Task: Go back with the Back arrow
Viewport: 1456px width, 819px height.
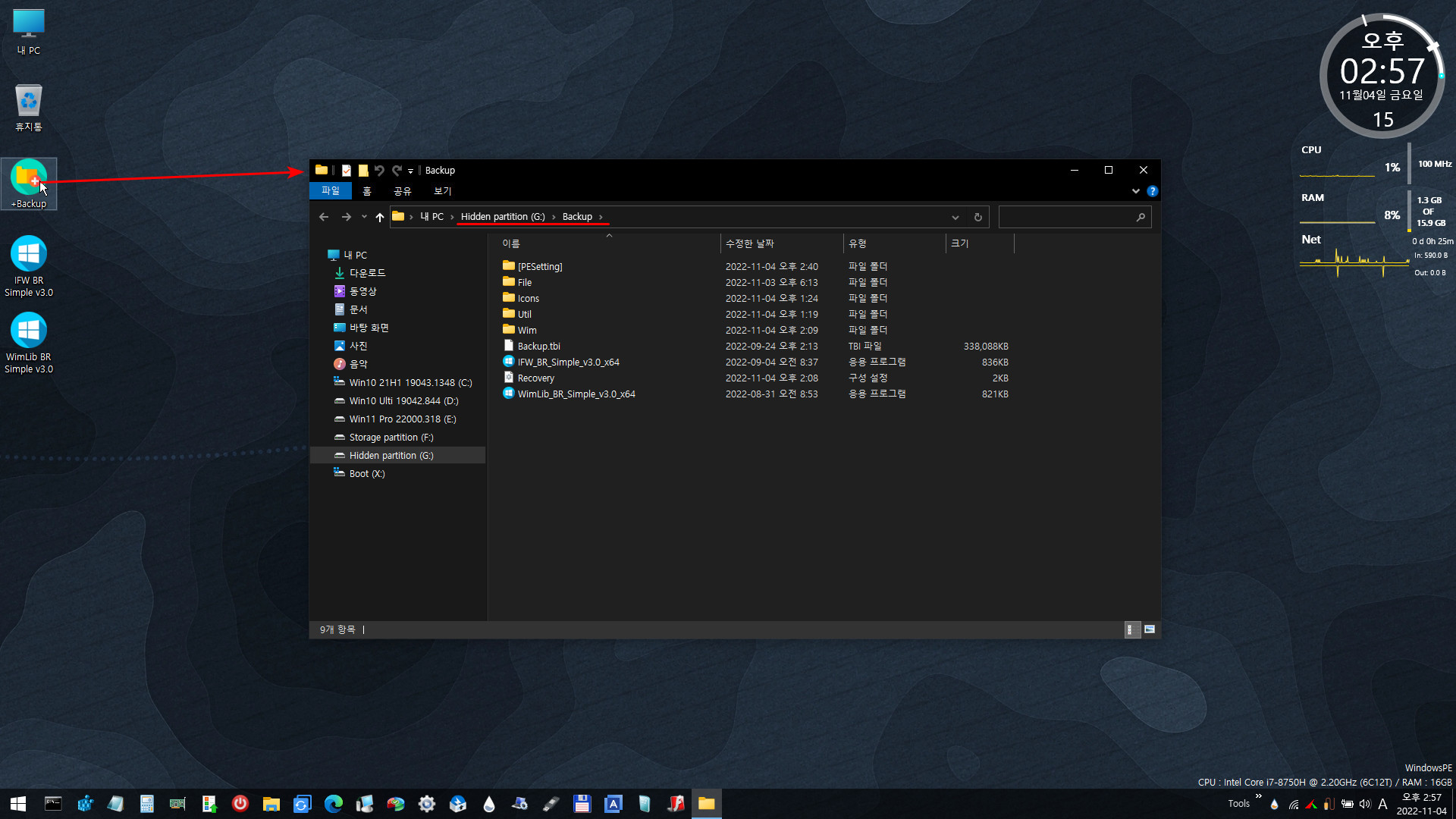Action: tap(324, 217)
